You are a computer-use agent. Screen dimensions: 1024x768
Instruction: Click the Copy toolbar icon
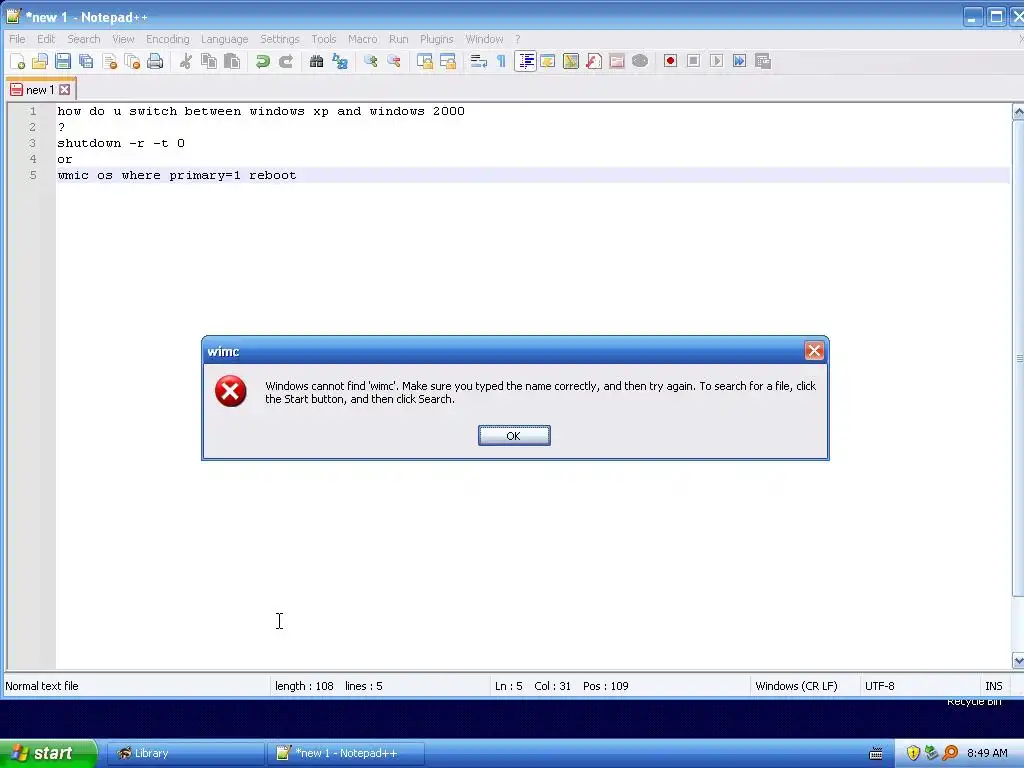209,61
